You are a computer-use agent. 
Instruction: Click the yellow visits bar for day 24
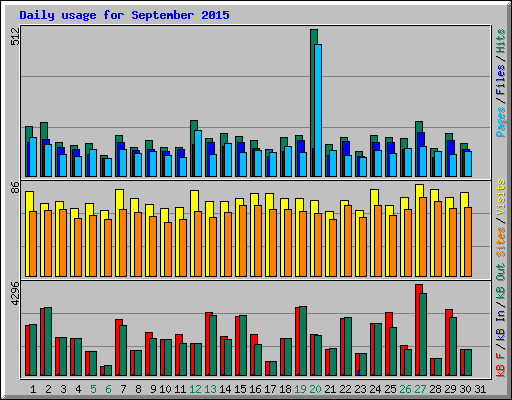372,233
